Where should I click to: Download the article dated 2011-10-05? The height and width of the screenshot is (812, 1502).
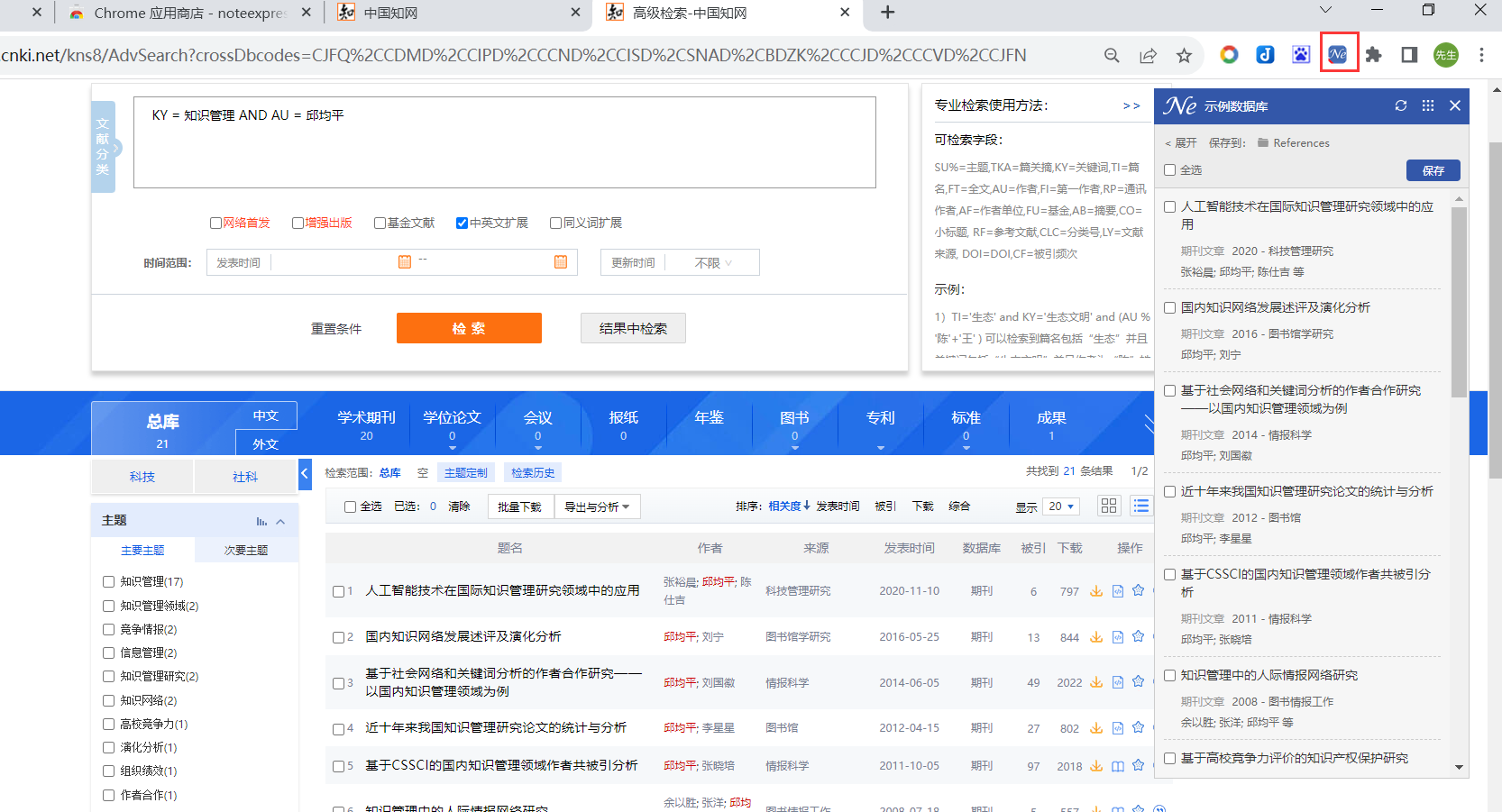pyautogui.click(x=1096, y=766)
